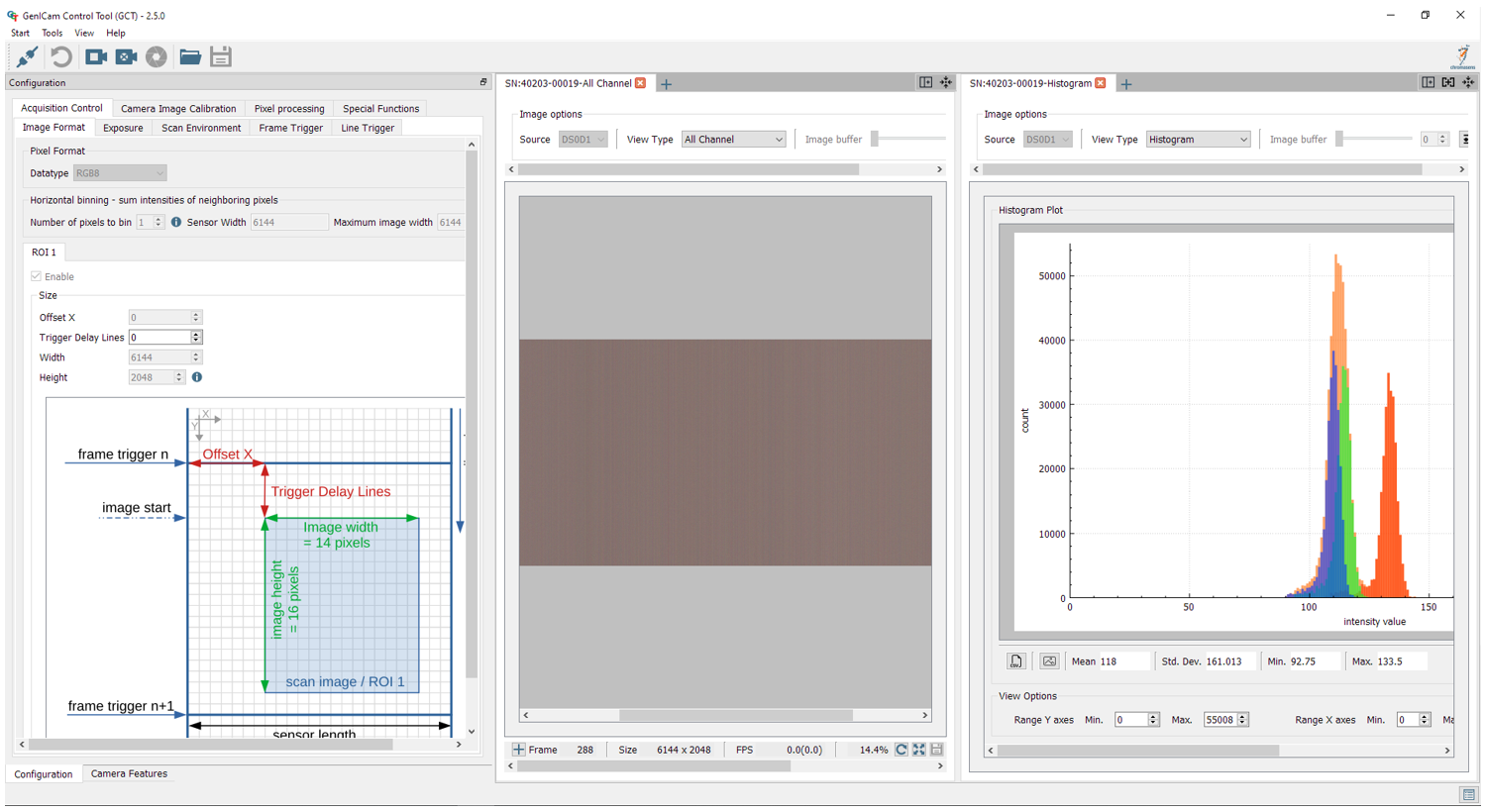Open the View Type All Channel dropdown
The height and width of the screenshot is (812, 1485).
point(733,140)
